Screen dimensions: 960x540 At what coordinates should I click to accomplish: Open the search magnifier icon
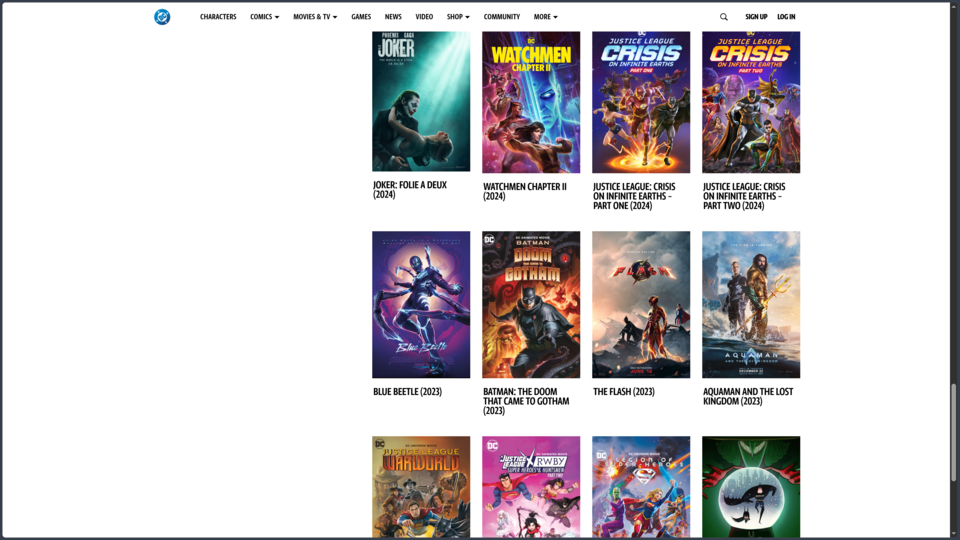724,17
